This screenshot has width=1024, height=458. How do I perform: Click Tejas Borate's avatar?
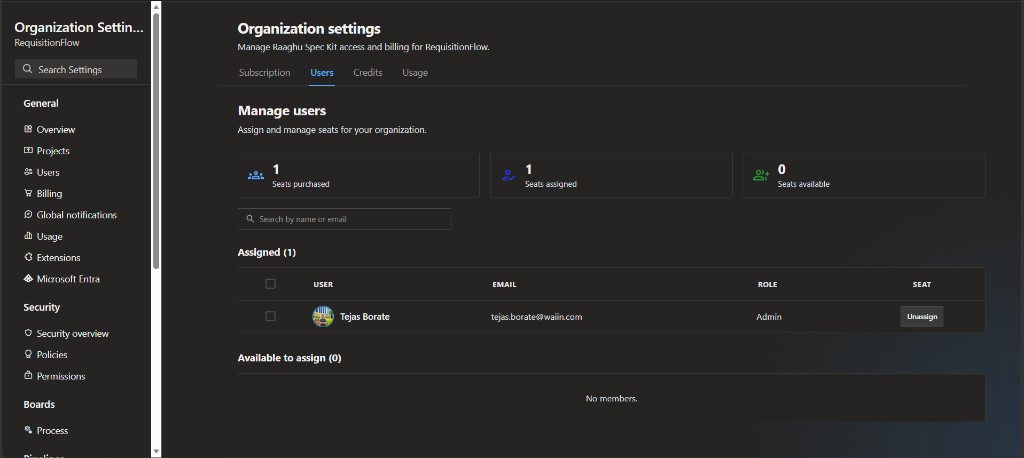click(323, 316)
